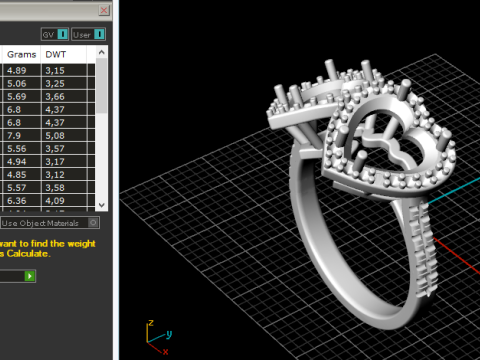
Task: Click the Grams column header
Action: tap(21, 54)
